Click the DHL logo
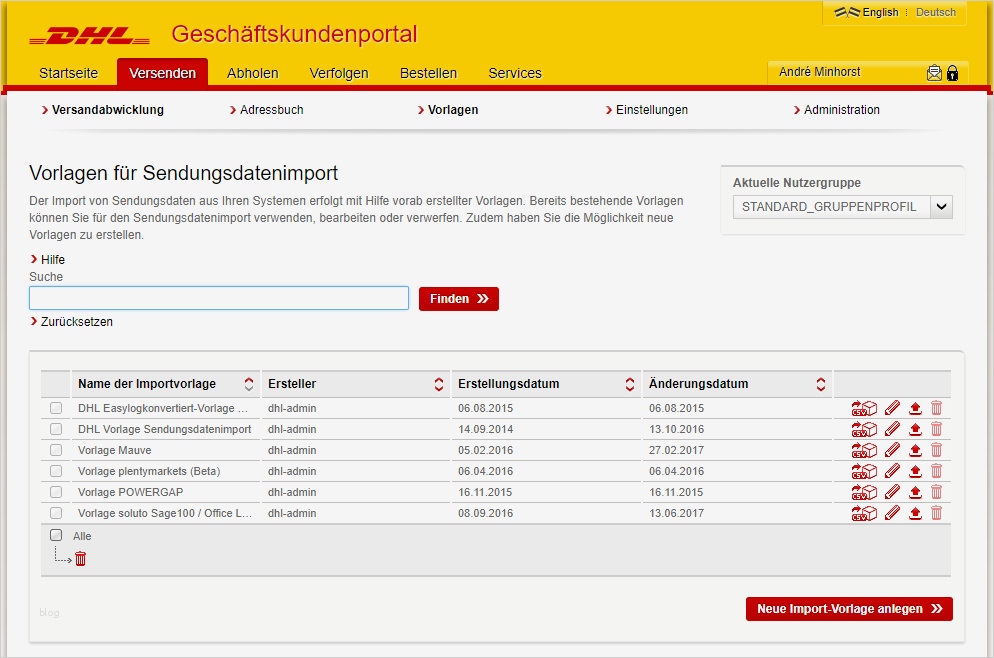 click(89, 36)
